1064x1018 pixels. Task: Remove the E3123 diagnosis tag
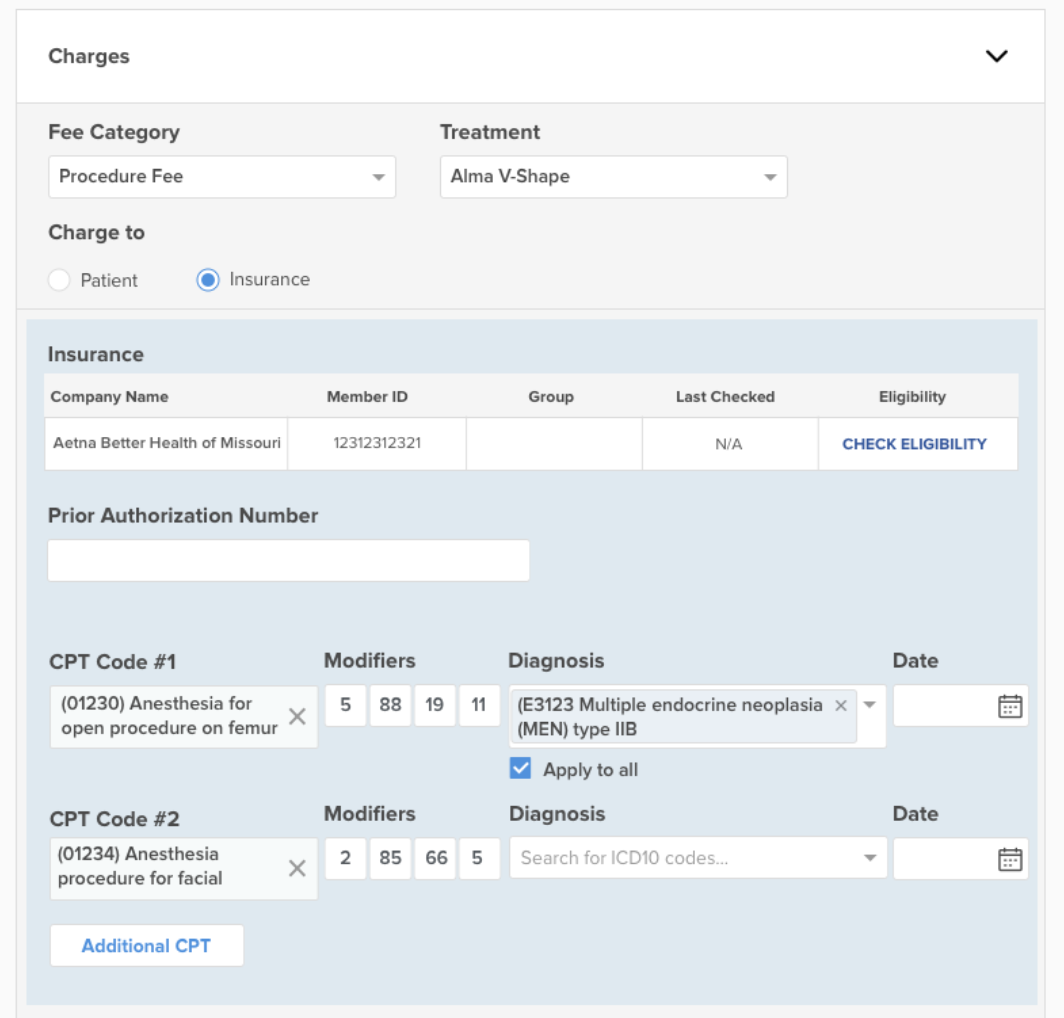coord(841,705)
